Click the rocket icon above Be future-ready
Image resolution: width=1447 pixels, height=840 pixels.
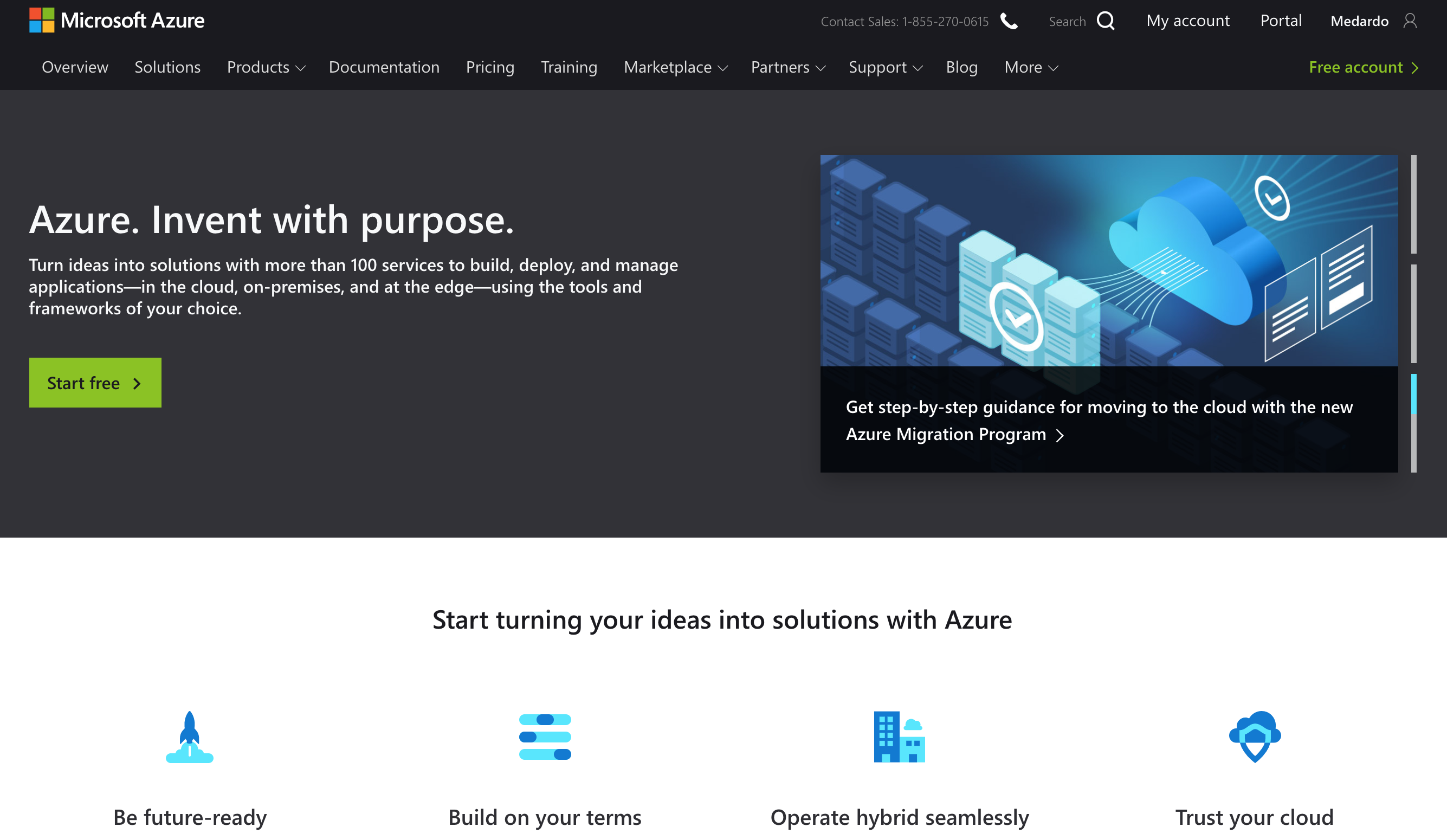pos(190,736)
